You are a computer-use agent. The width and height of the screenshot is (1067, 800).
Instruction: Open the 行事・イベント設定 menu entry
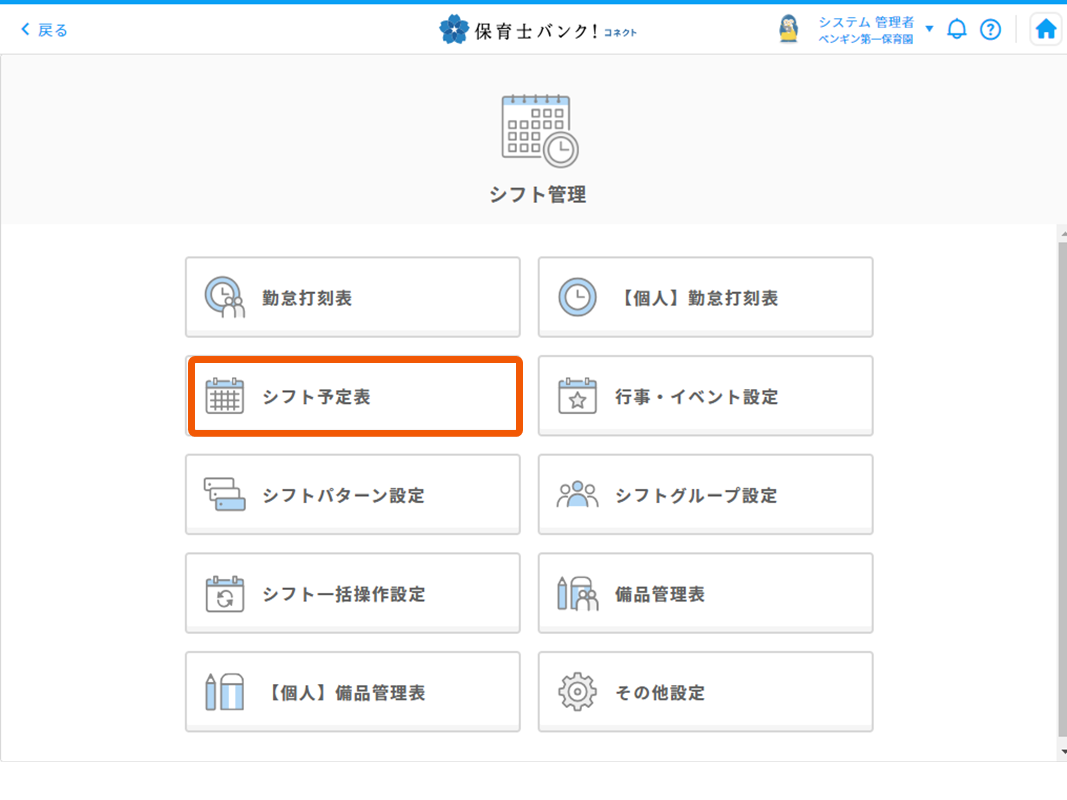click(705, 395)
